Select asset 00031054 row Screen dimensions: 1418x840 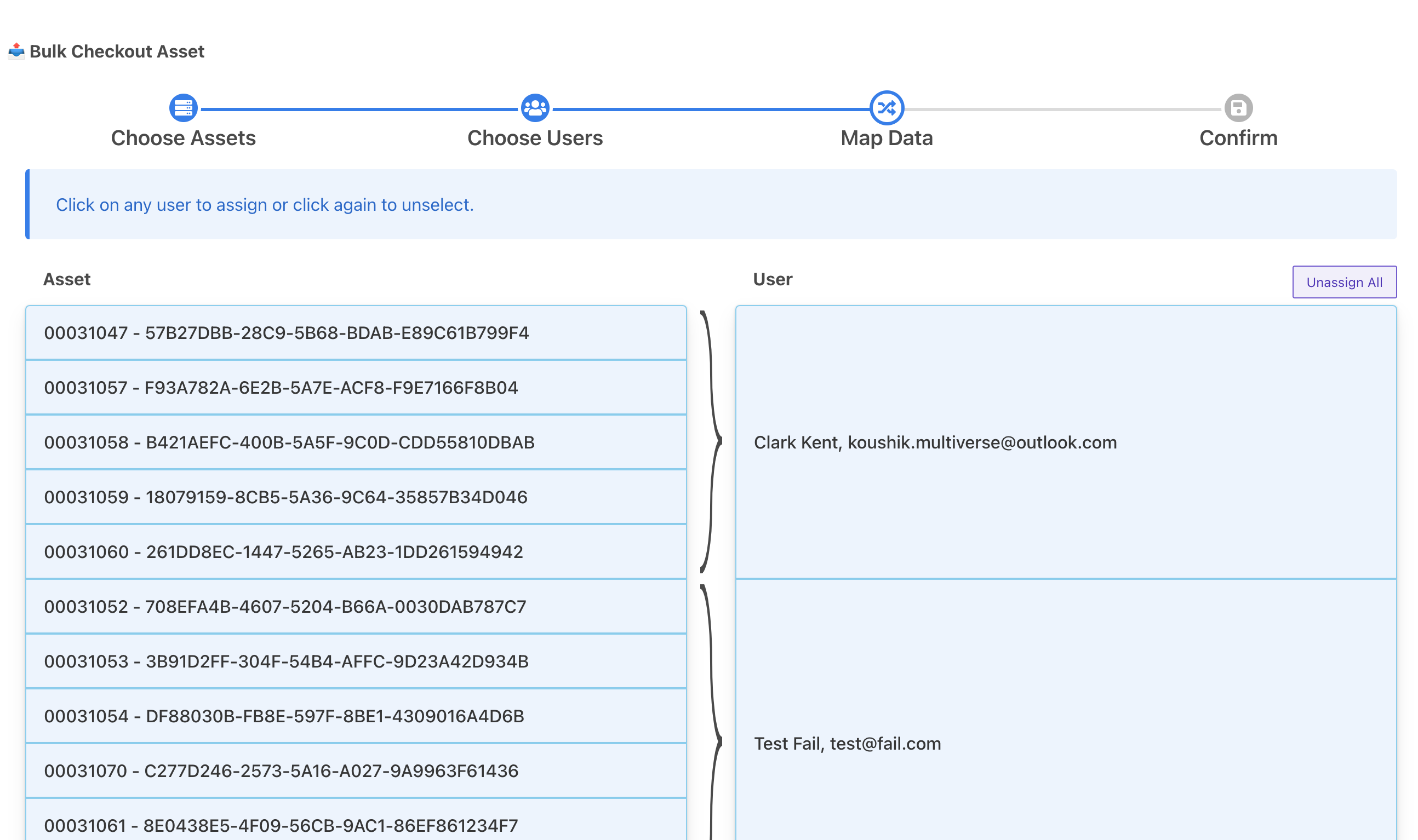point(356,716)
